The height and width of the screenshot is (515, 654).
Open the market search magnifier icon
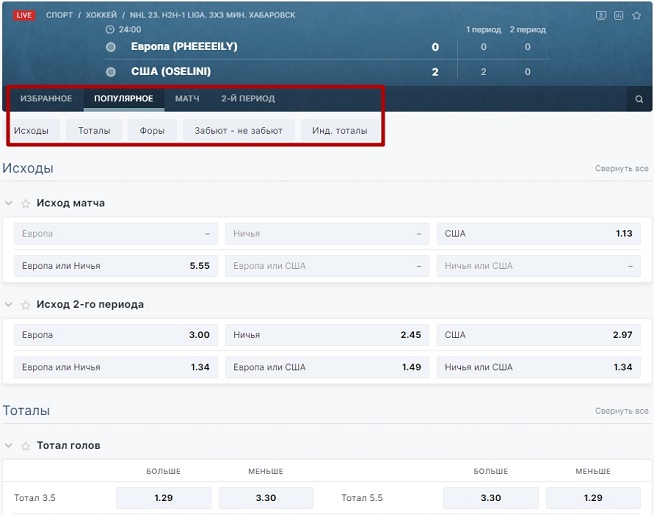[x=639, y=99]
